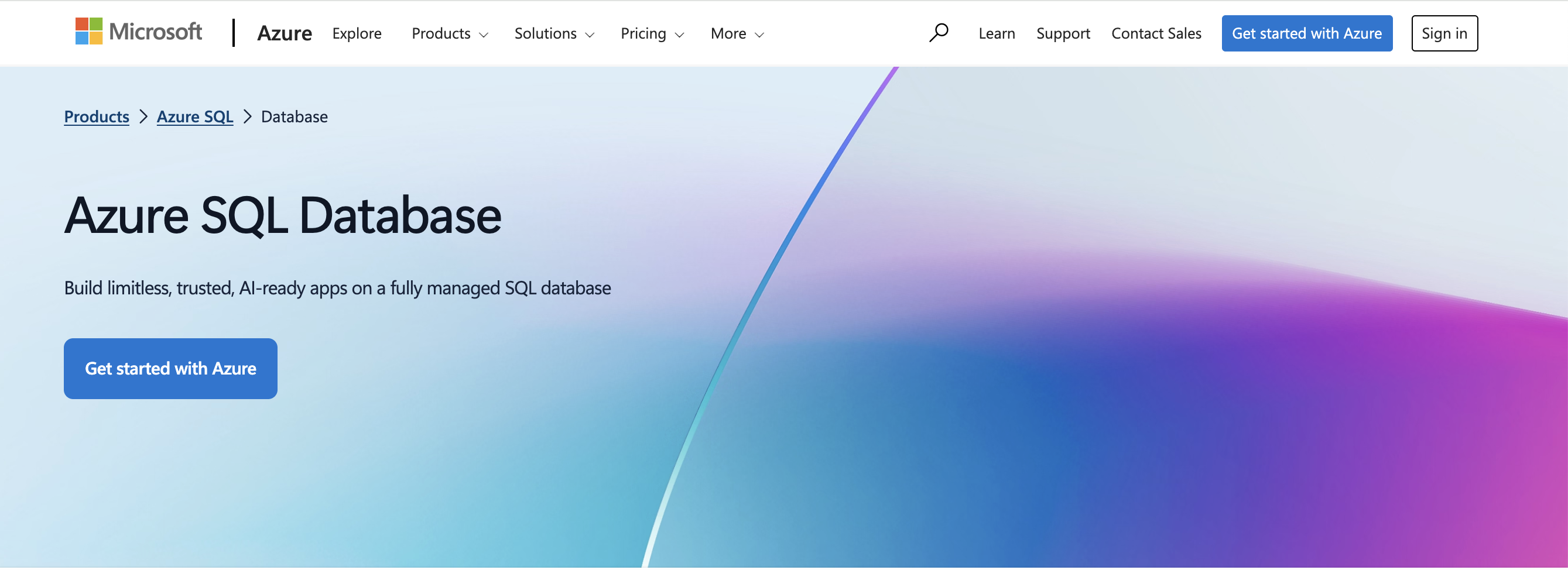The width and height of the screenshot is (1568, 570).
Task: Click the Azure SQL Database page heading
Action: click(x=282, y=215)
